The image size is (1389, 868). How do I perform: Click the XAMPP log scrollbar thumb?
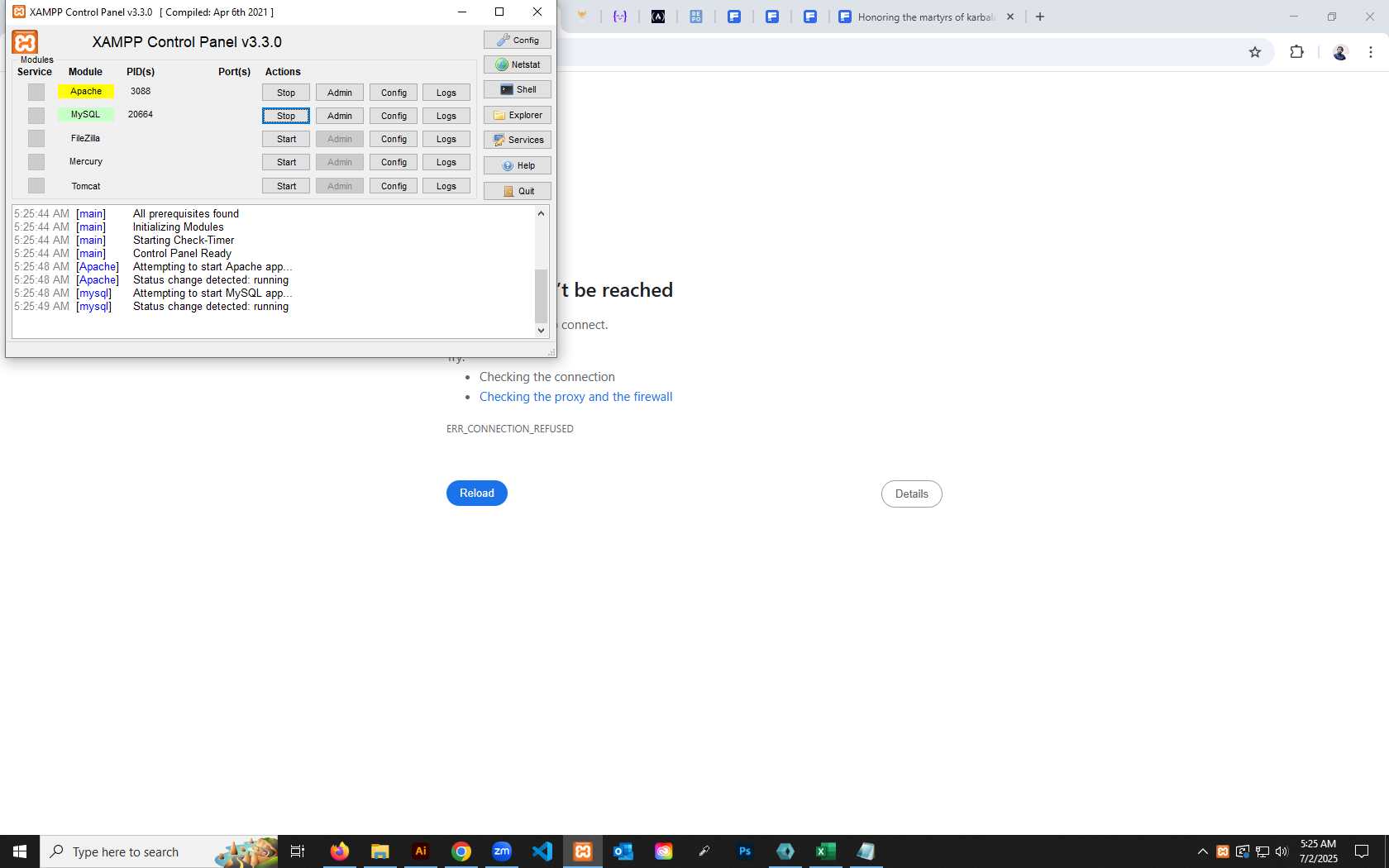click(542, 296)
